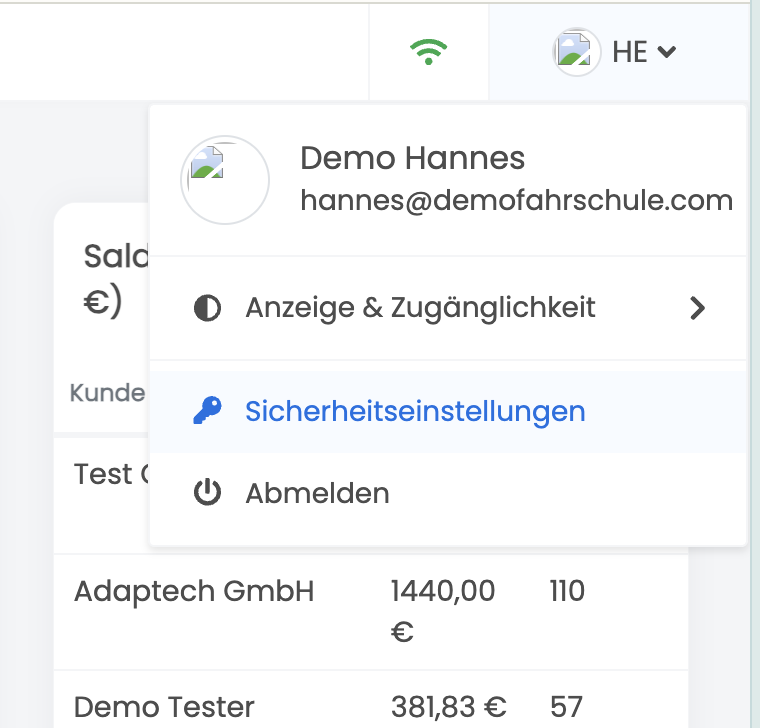Select the Sicherheitseinstellungen menu entry
The width and height of the screenshot is (760, 728).
415,411
